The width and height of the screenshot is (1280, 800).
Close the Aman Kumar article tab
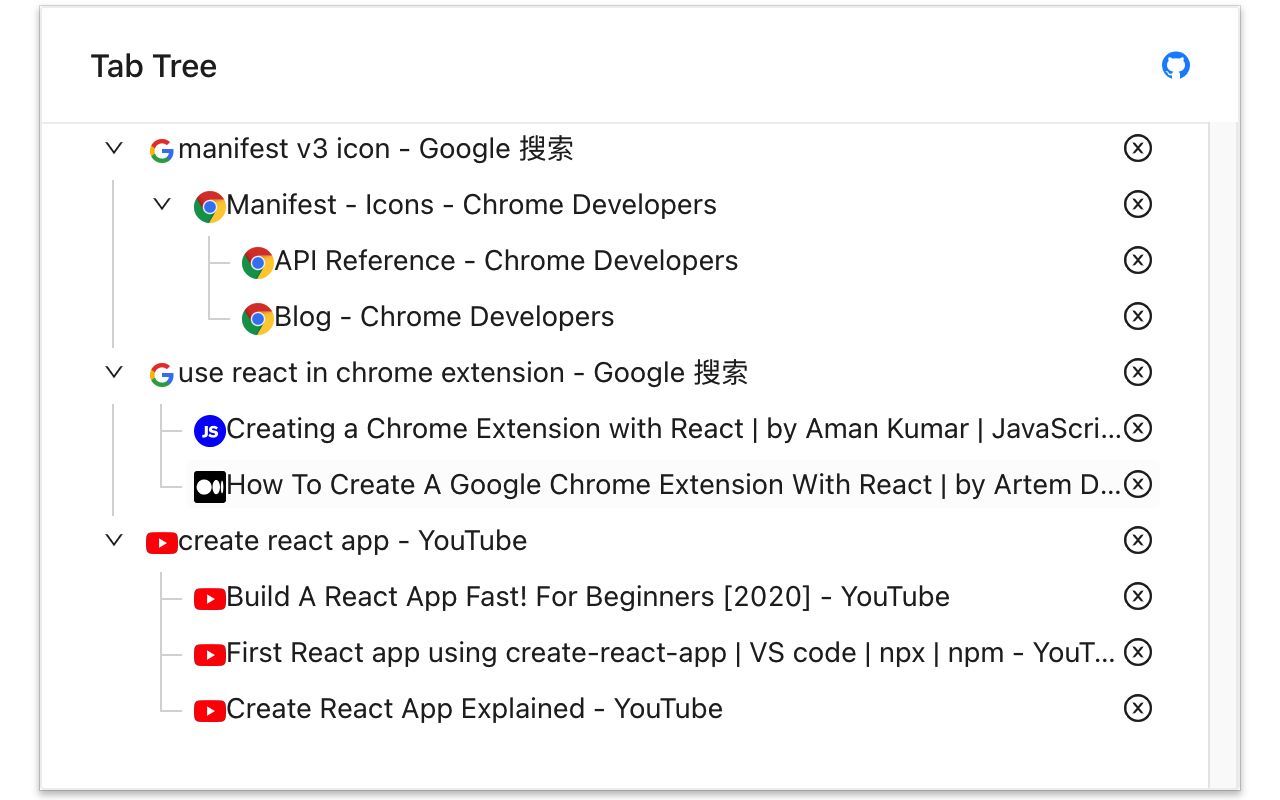[x=1138, y=428]
